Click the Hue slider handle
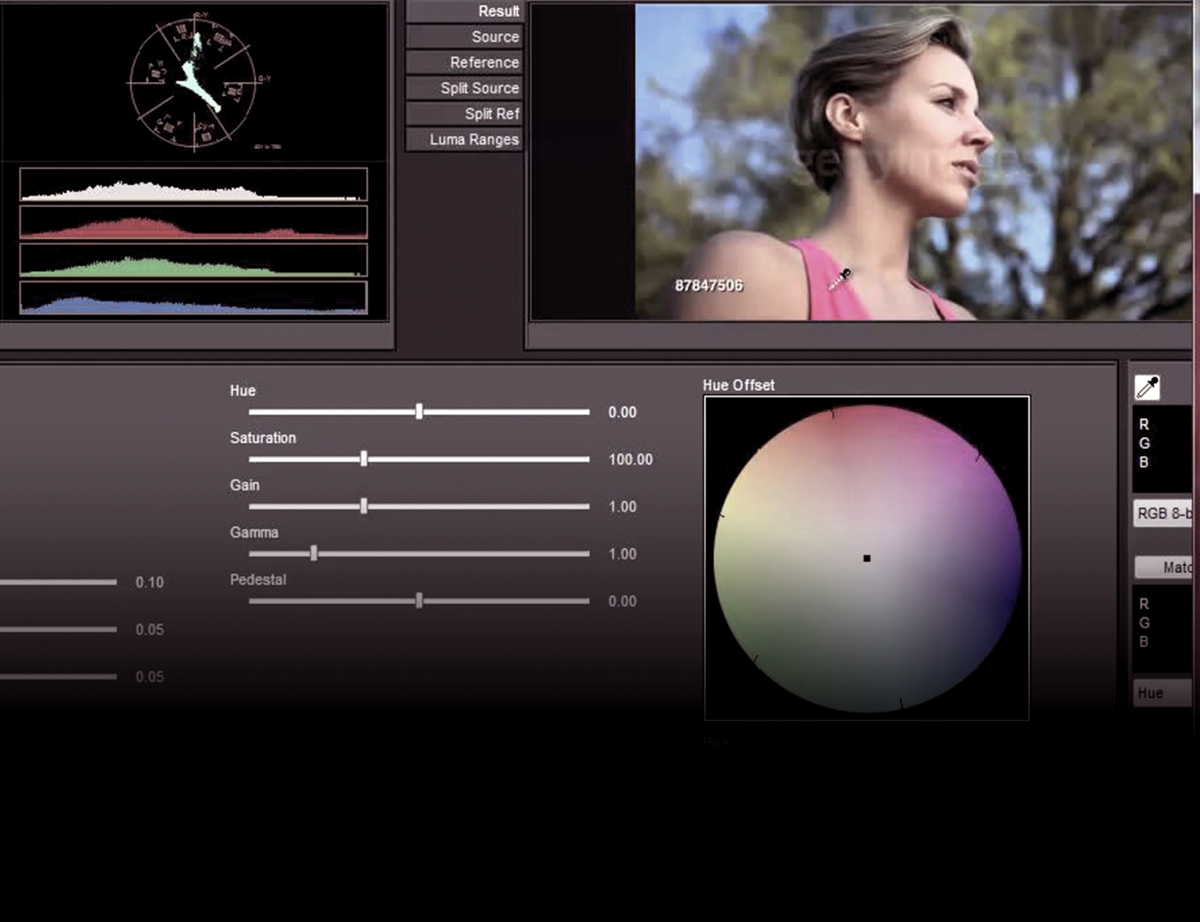Screen dimensions: 1200x922 click(x=419, y=412)
